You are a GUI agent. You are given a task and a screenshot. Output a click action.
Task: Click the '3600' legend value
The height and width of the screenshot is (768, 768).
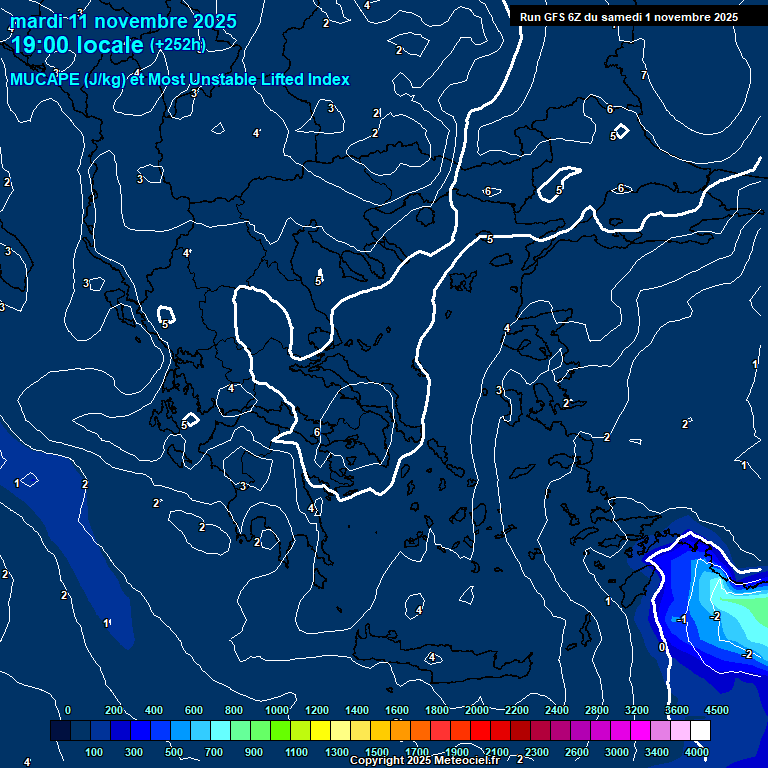tap(677, 710)
